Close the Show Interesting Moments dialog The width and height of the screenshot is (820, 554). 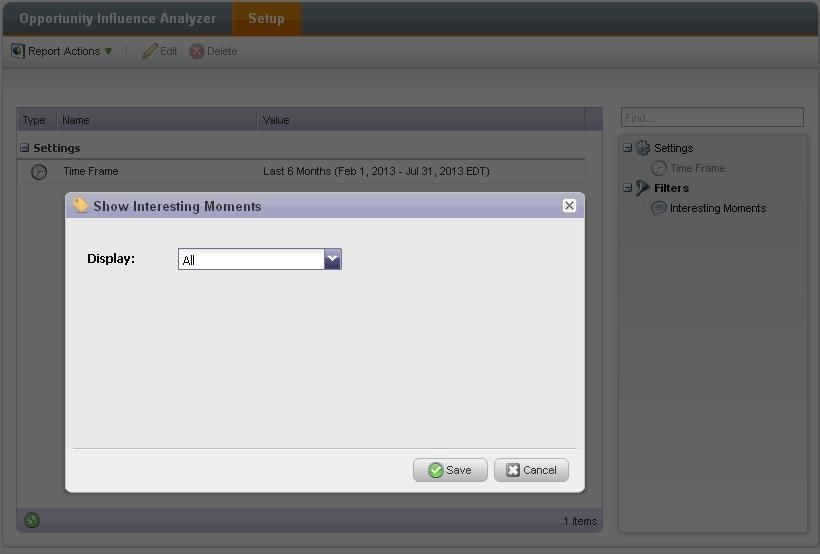[x=570, y=206]
